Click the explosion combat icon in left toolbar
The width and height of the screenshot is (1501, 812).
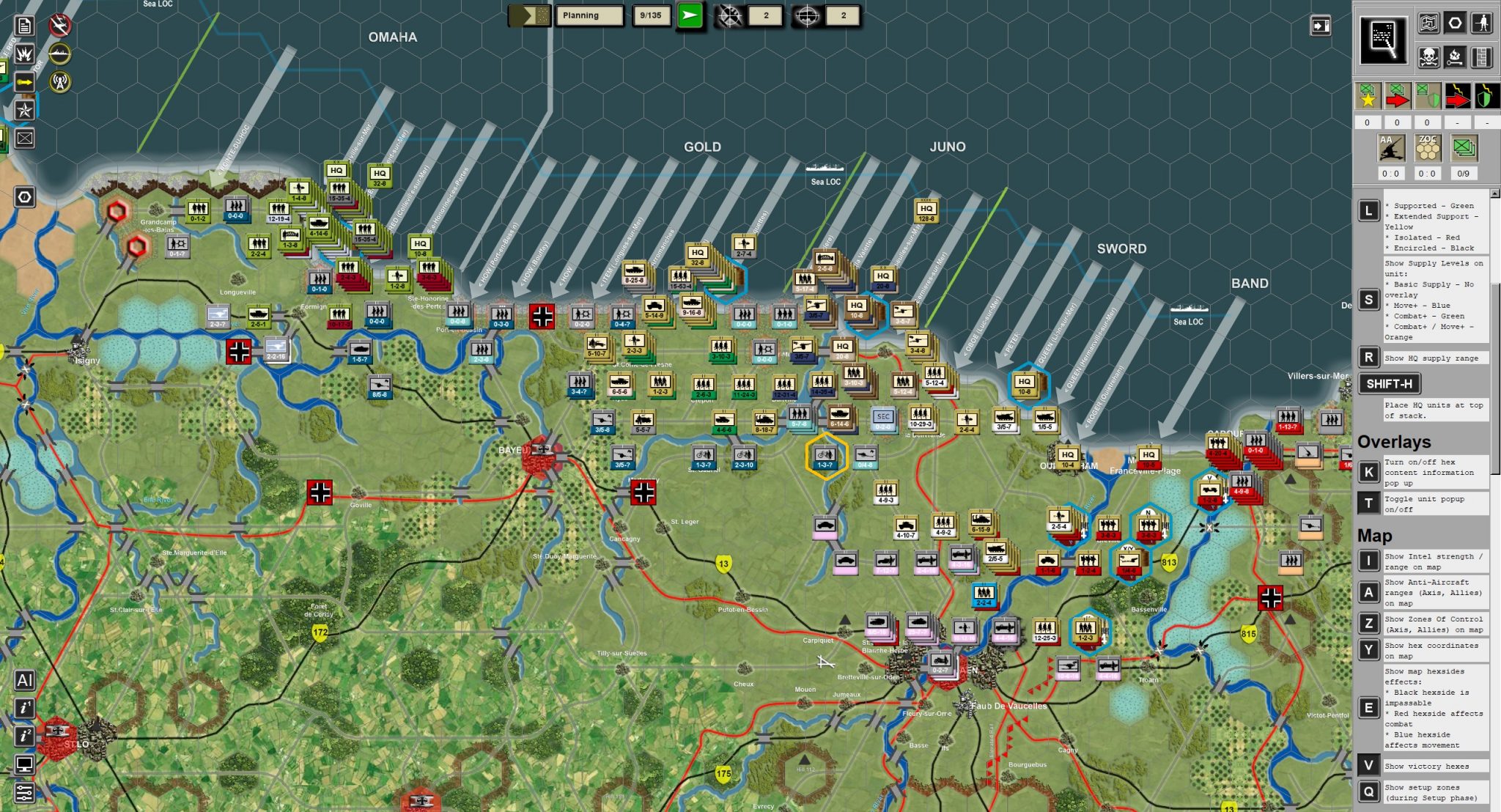(x=24, y=53)
